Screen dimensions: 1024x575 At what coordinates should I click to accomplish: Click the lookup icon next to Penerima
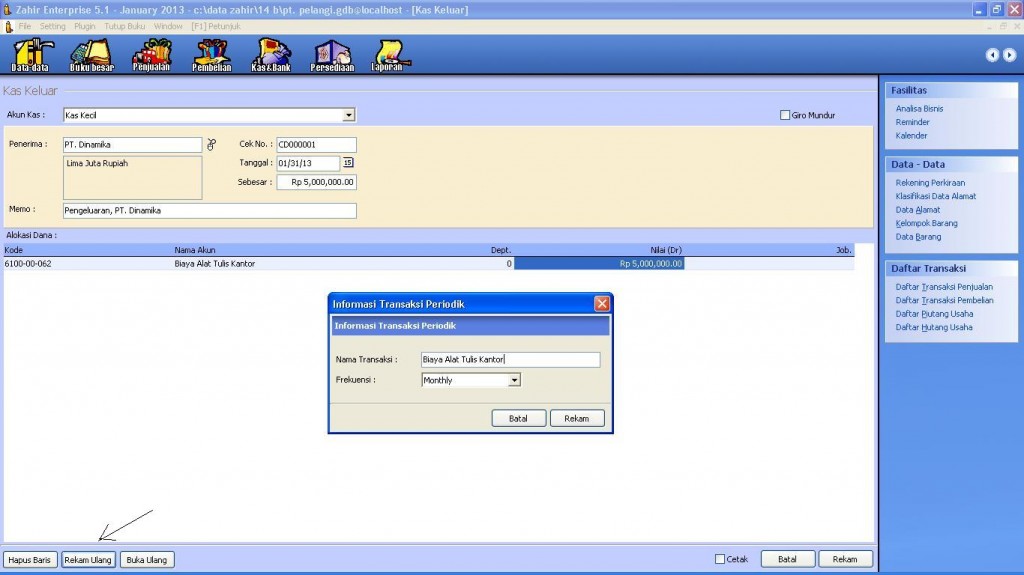[x=211, y=144]
